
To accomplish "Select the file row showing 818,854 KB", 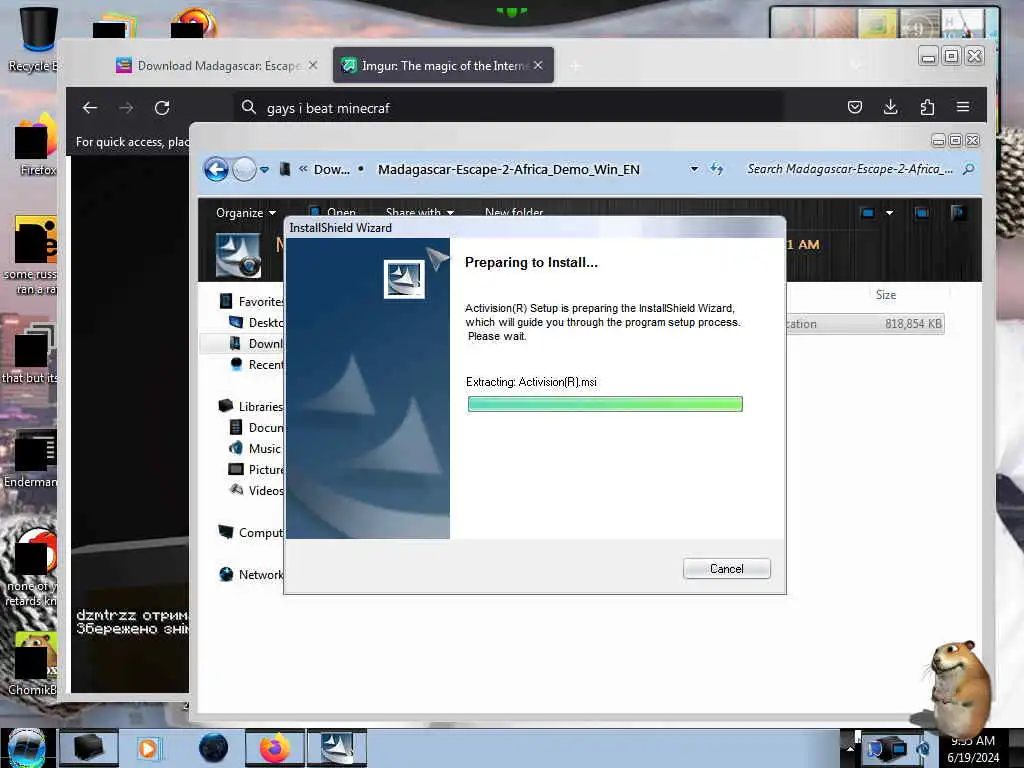I will pos(865,324).
